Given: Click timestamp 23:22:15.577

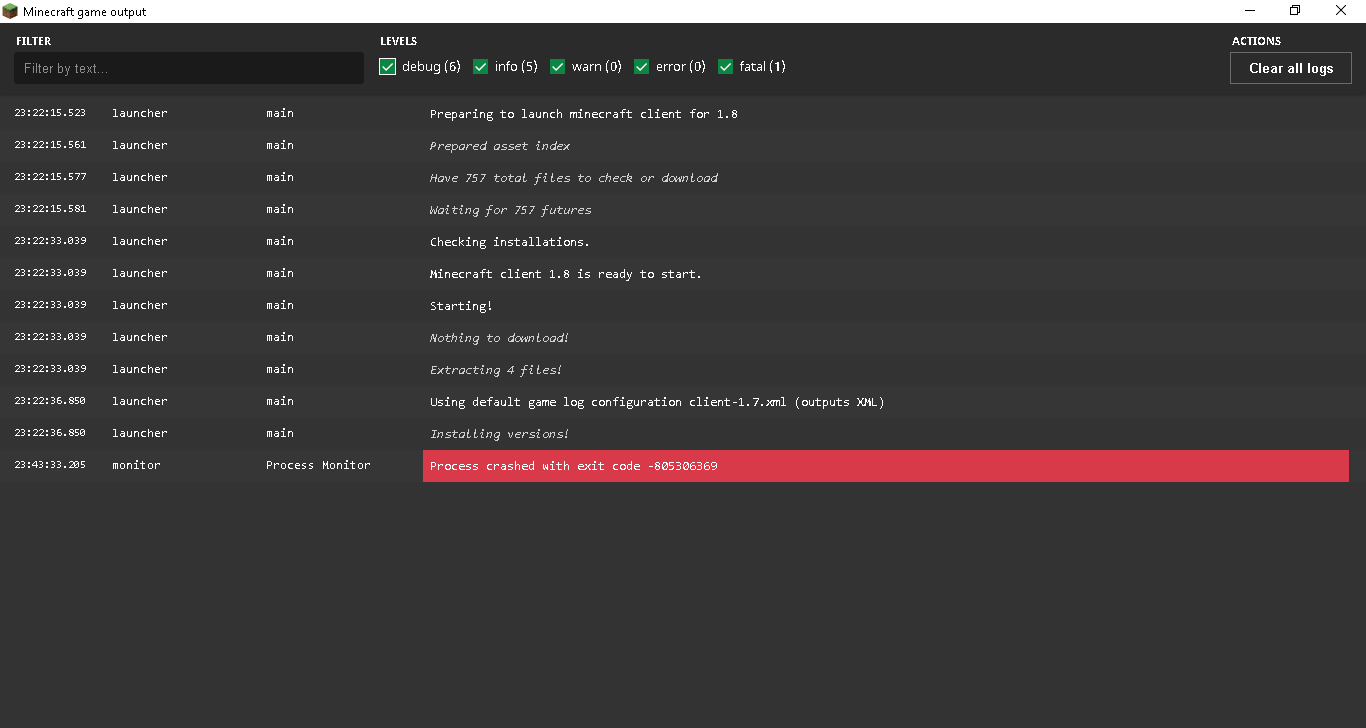Looking at the screenshot, I should (x=50, y=177).
